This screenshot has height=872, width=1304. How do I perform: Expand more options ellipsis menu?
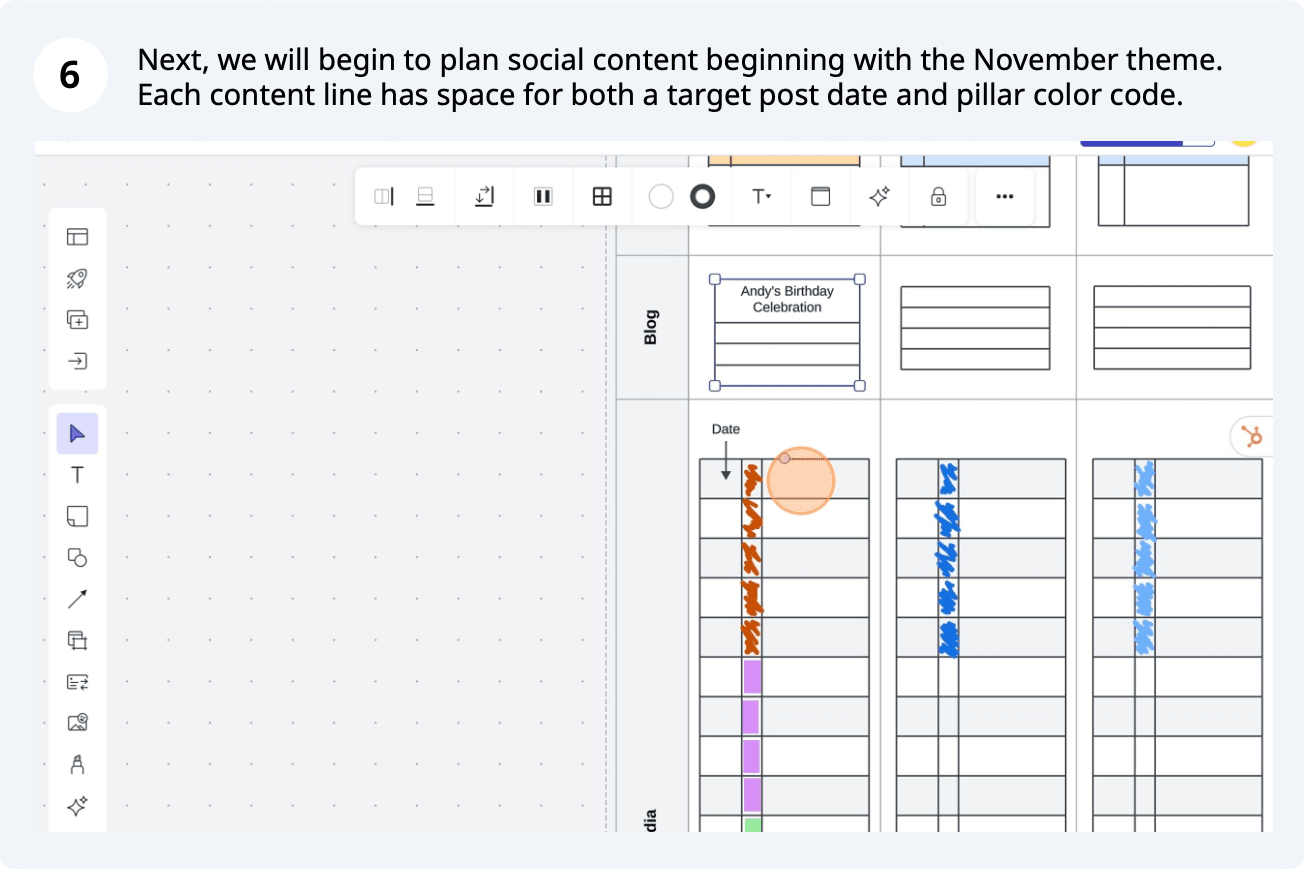(1005, 197)
